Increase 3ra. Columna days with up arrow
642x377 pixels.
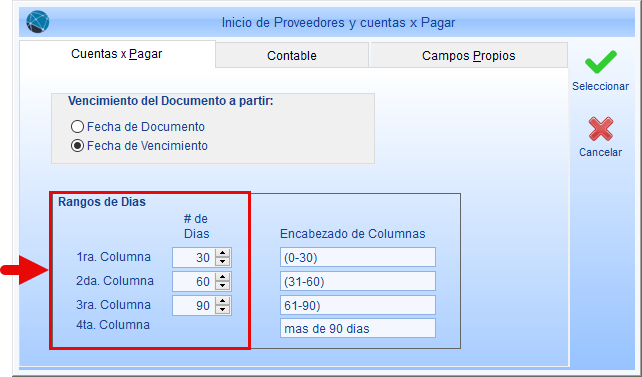[x=223, y=301]
